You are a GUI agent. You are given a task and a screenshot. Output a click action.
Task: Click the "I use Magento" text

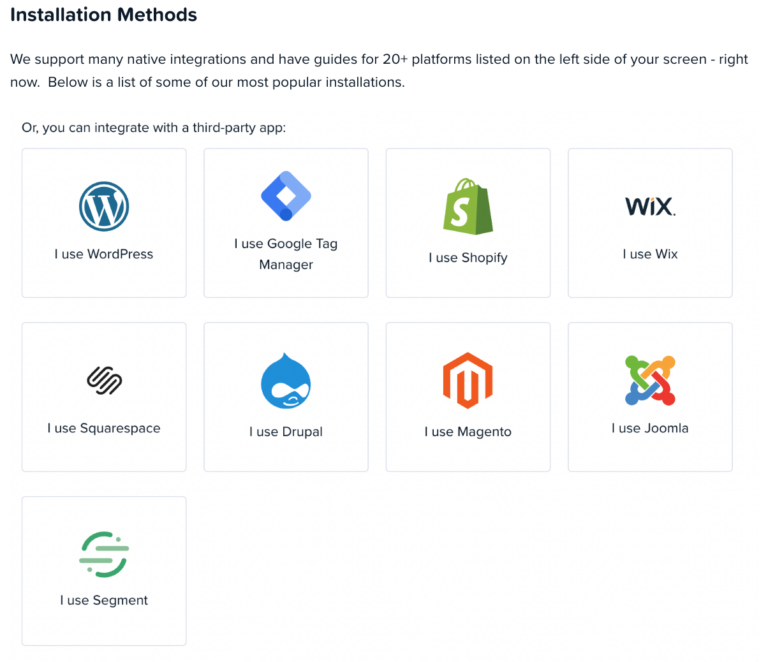468,432
